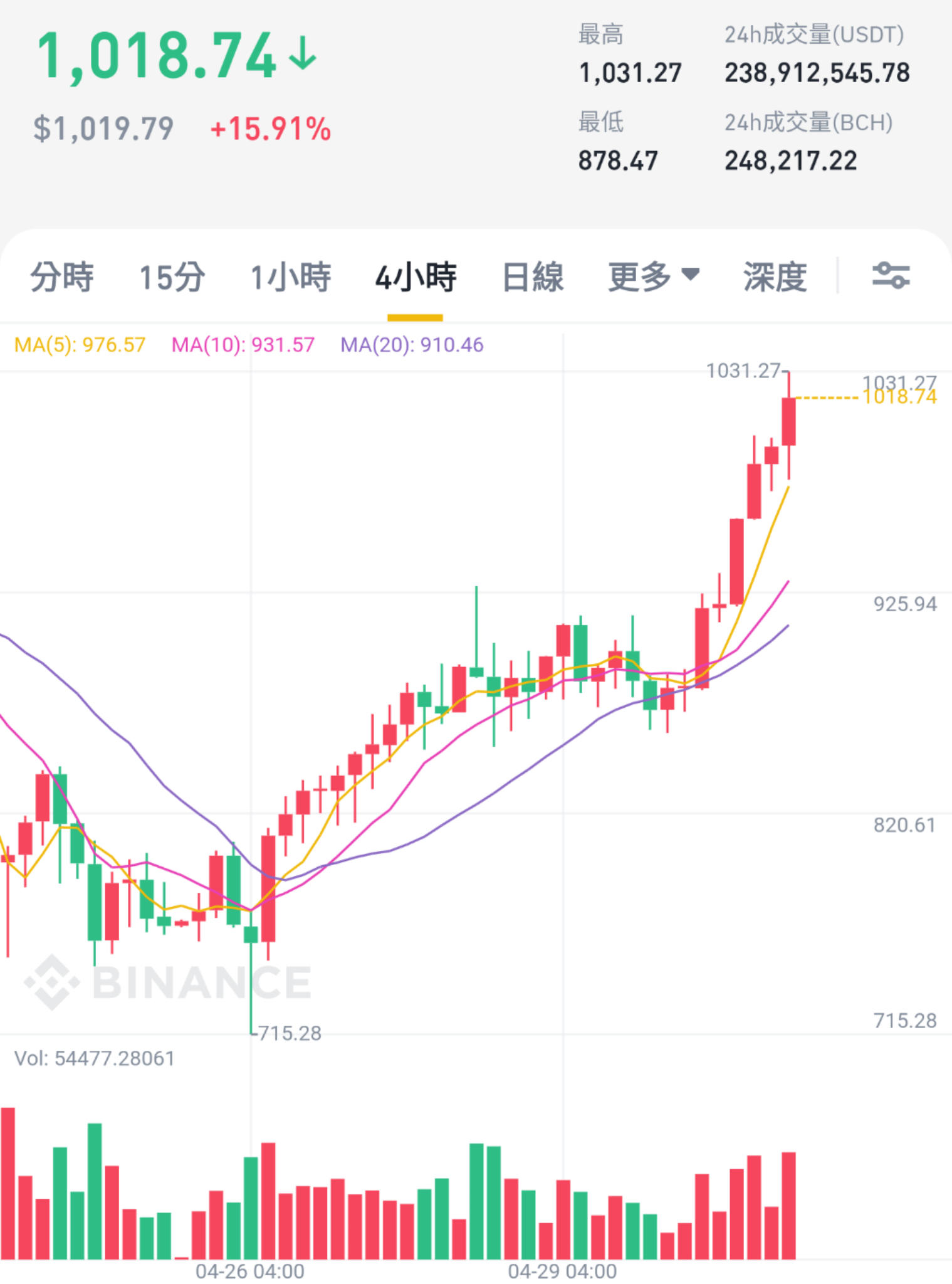
Task: Click the 715.28 low candle marker
Action: [x=290, y=1033]
